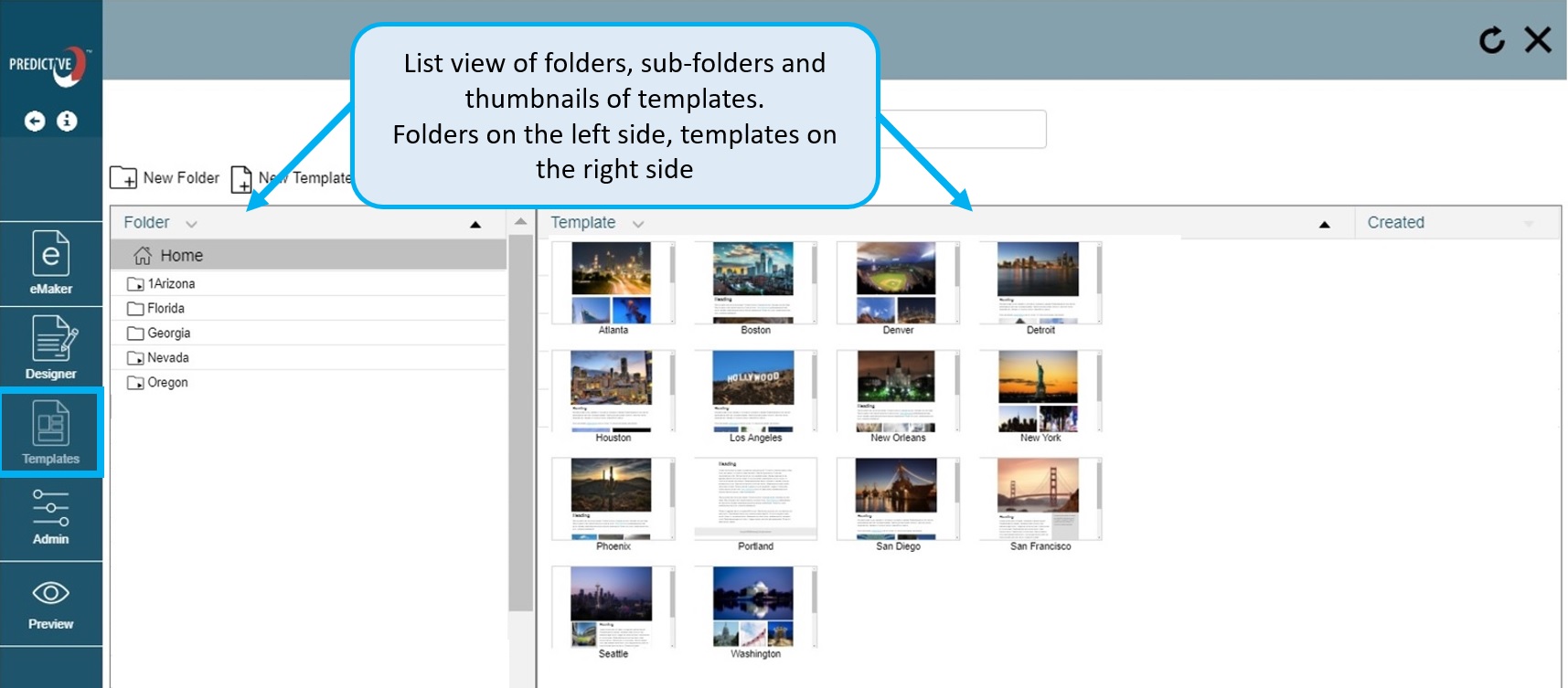Toggle sort arrow in Template column header
Viewport: 1568px width, 688px height.
[x=1324, y=225]
